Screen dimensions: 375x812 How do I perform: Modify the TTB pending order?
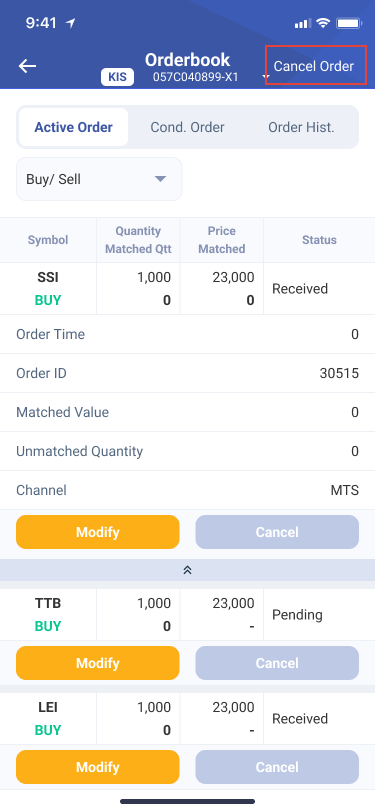click(98, 663)
